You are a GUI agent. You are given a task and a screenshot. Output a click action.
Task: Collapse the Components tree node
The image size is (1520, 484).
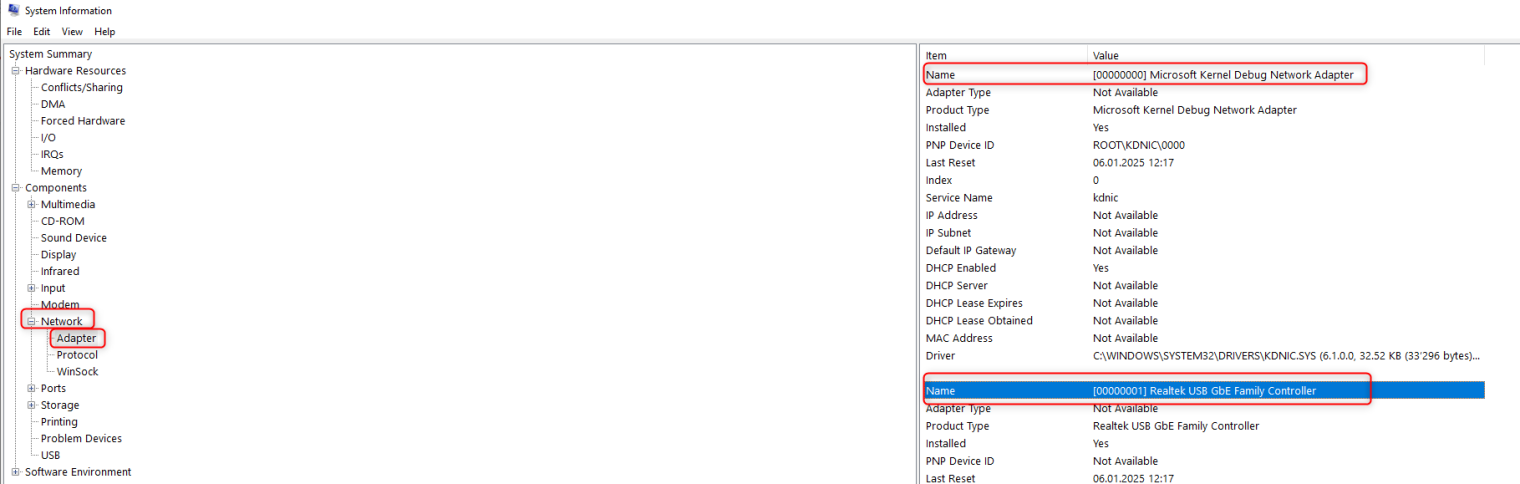16,188
